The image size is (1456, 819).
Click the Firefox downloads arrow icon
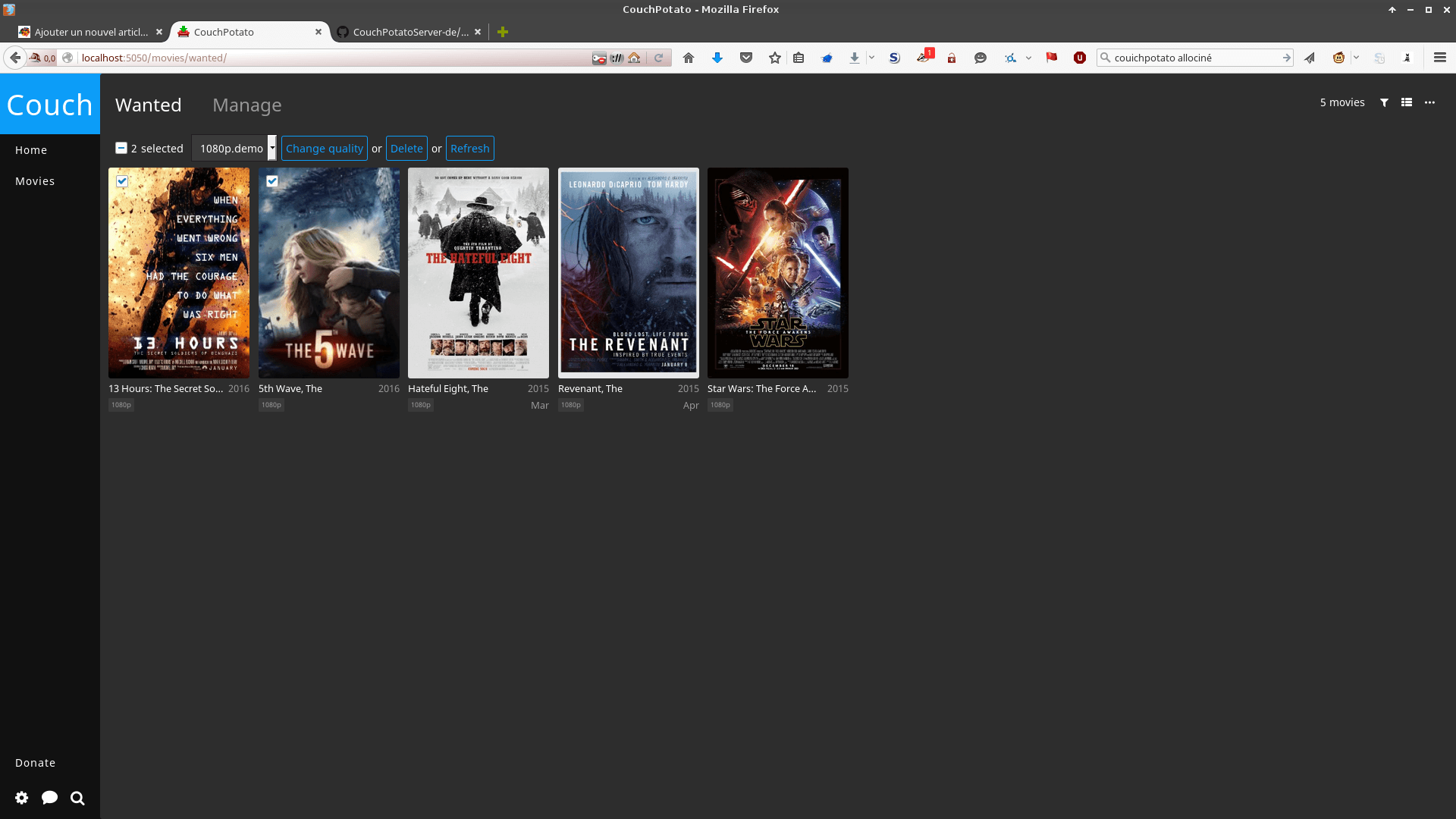855,58
